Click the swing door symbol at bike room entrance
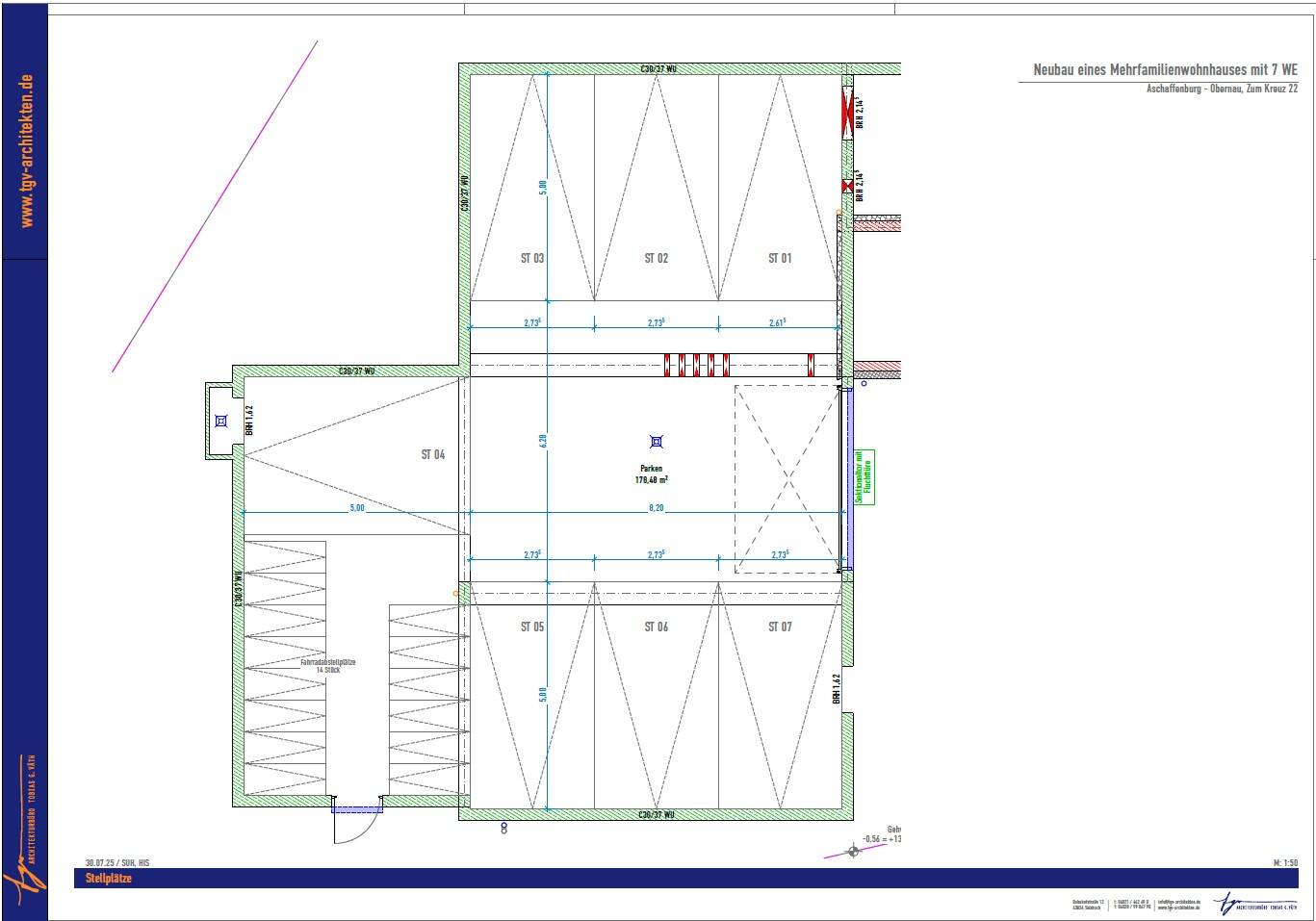 coord(357,819)
